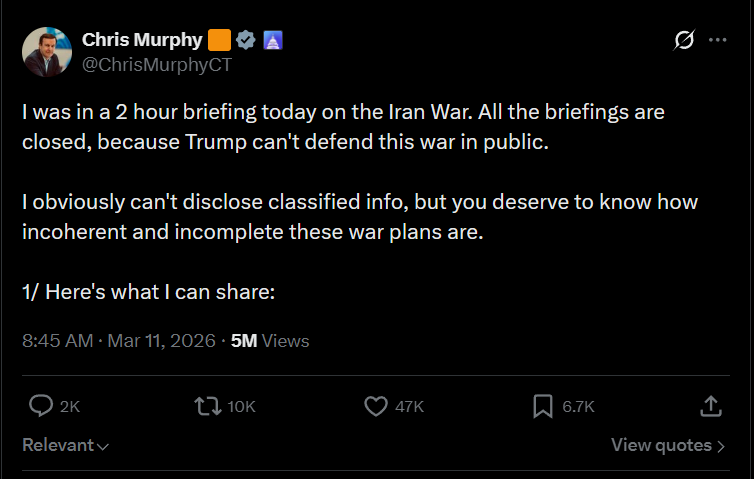754x479 pixels.
Task: Click the reply speech bubble icon
Action: [41, 406]
